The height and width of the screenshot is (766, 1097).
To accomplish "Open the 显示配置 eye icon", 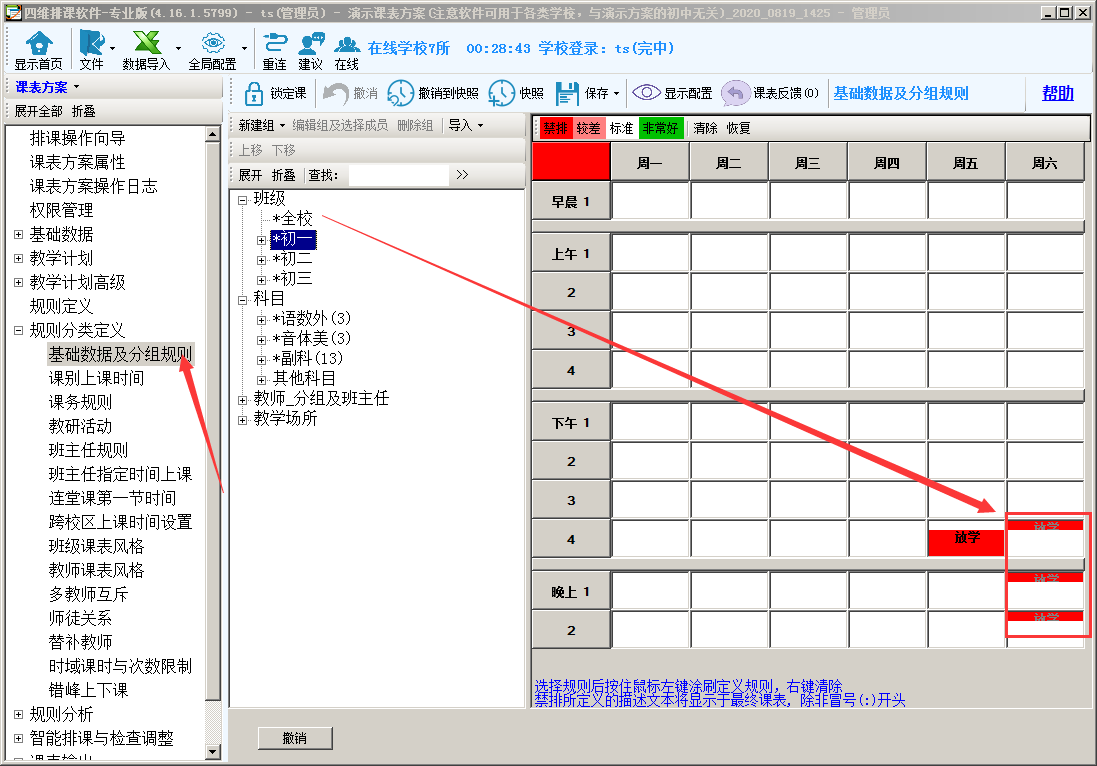I will pyautogui.click(x=647, y=93).
